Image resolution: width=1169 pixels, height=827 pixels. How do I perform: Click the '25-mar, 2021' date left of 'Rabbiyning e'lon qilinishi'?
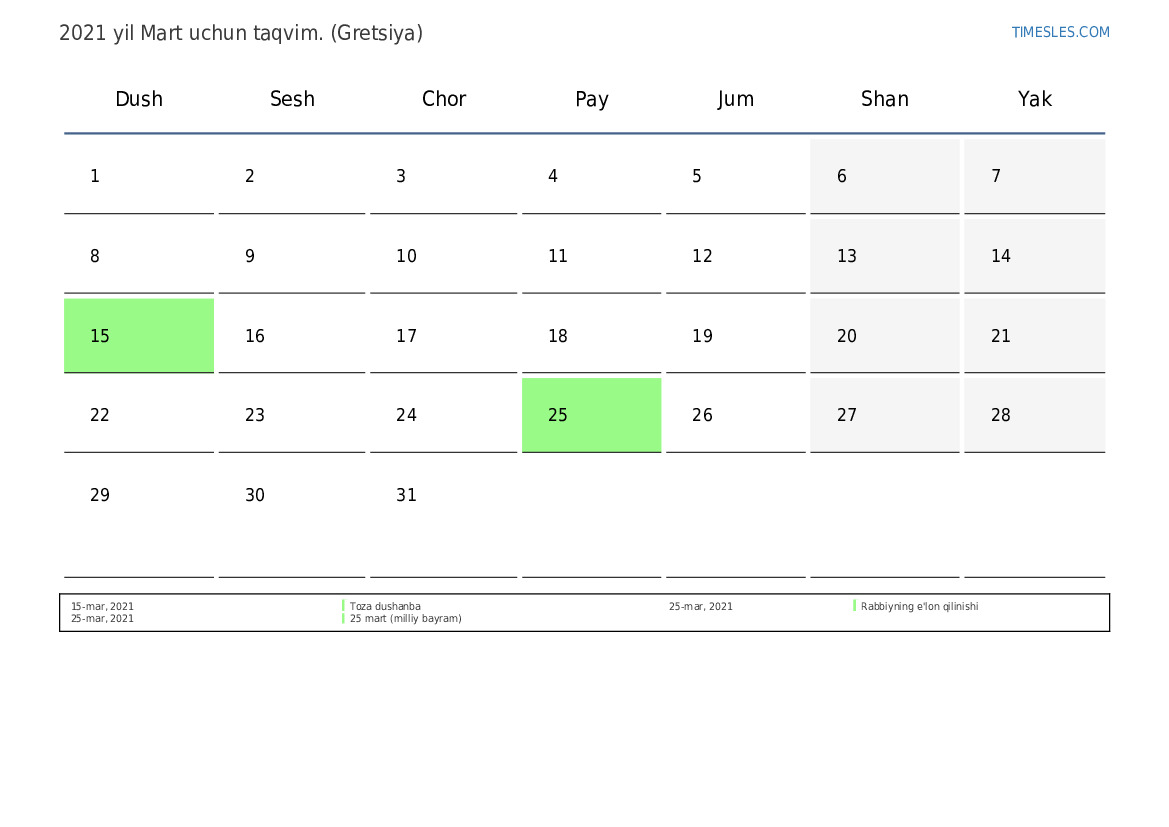[701, 606]
